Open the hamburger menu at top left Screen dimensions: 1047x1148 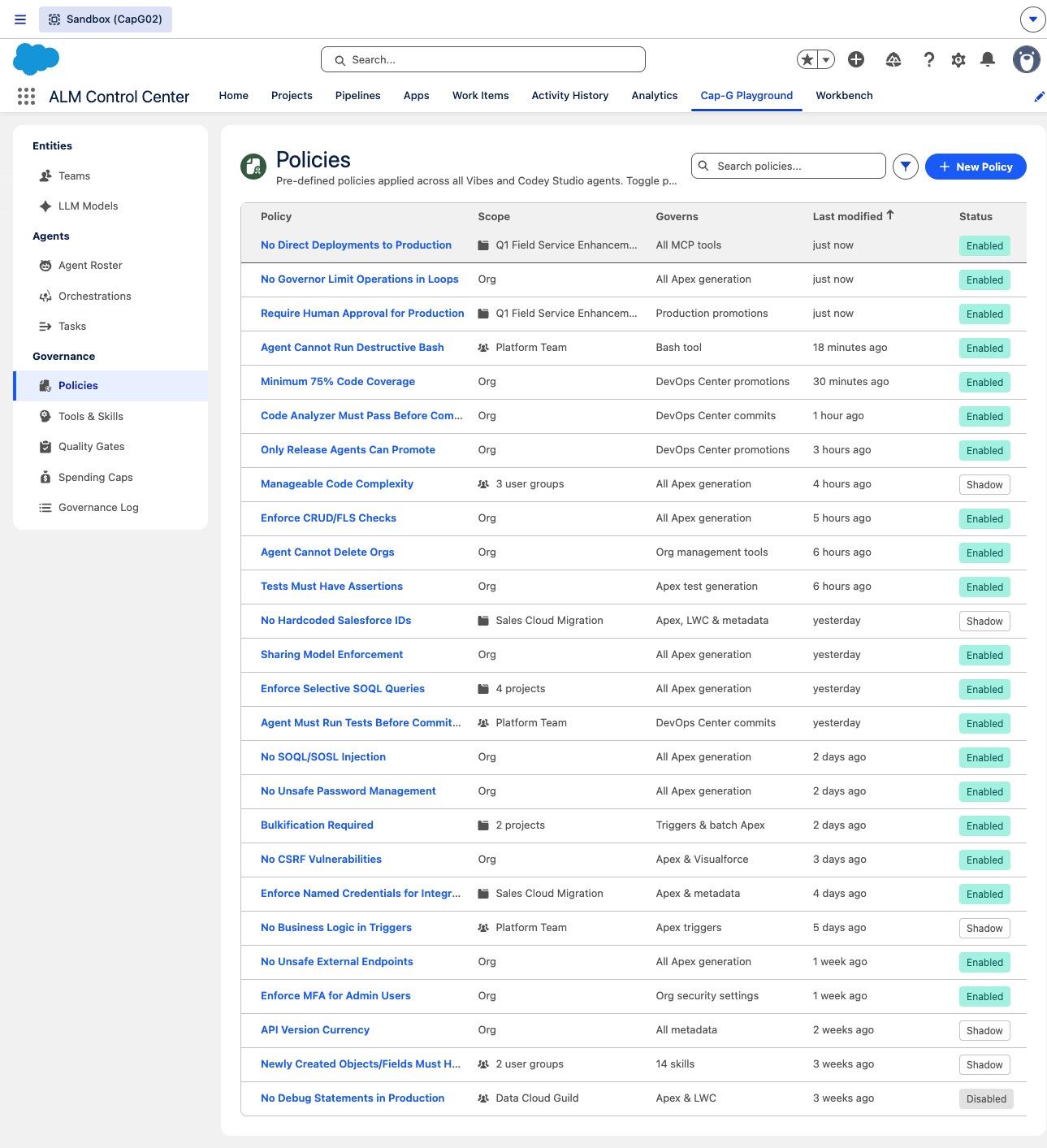[x=20, y=19]
